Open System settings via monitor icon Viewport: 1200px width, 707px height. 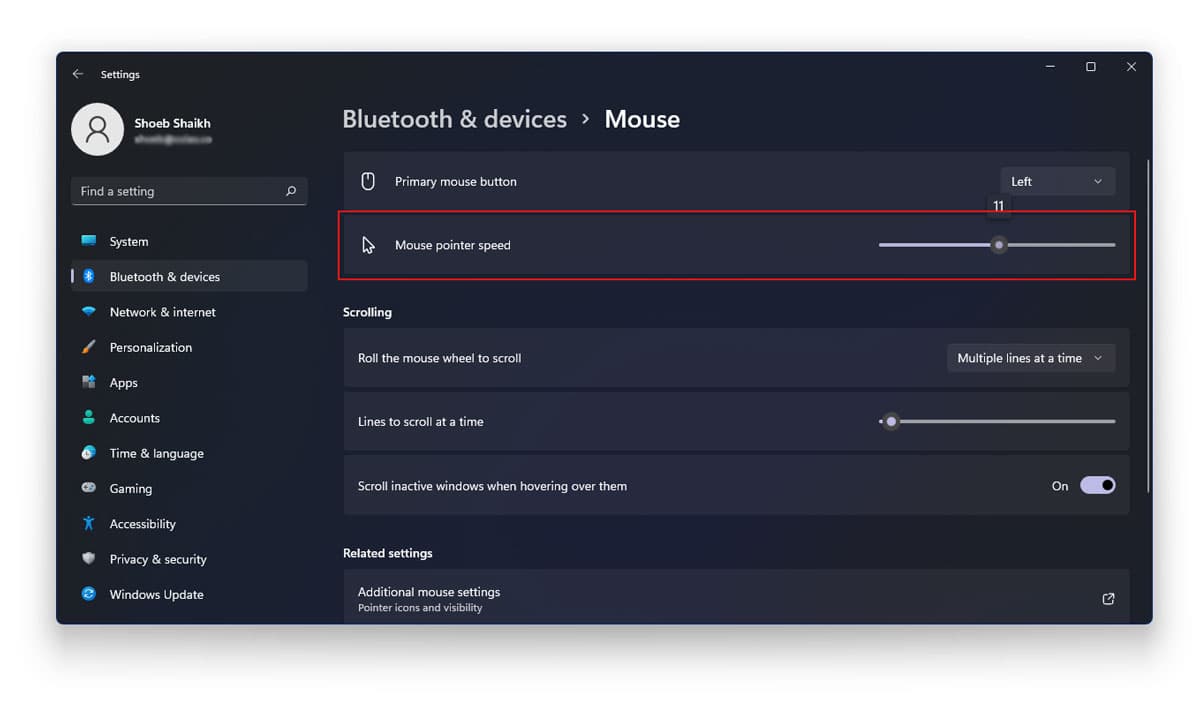[x=89, y=241]
